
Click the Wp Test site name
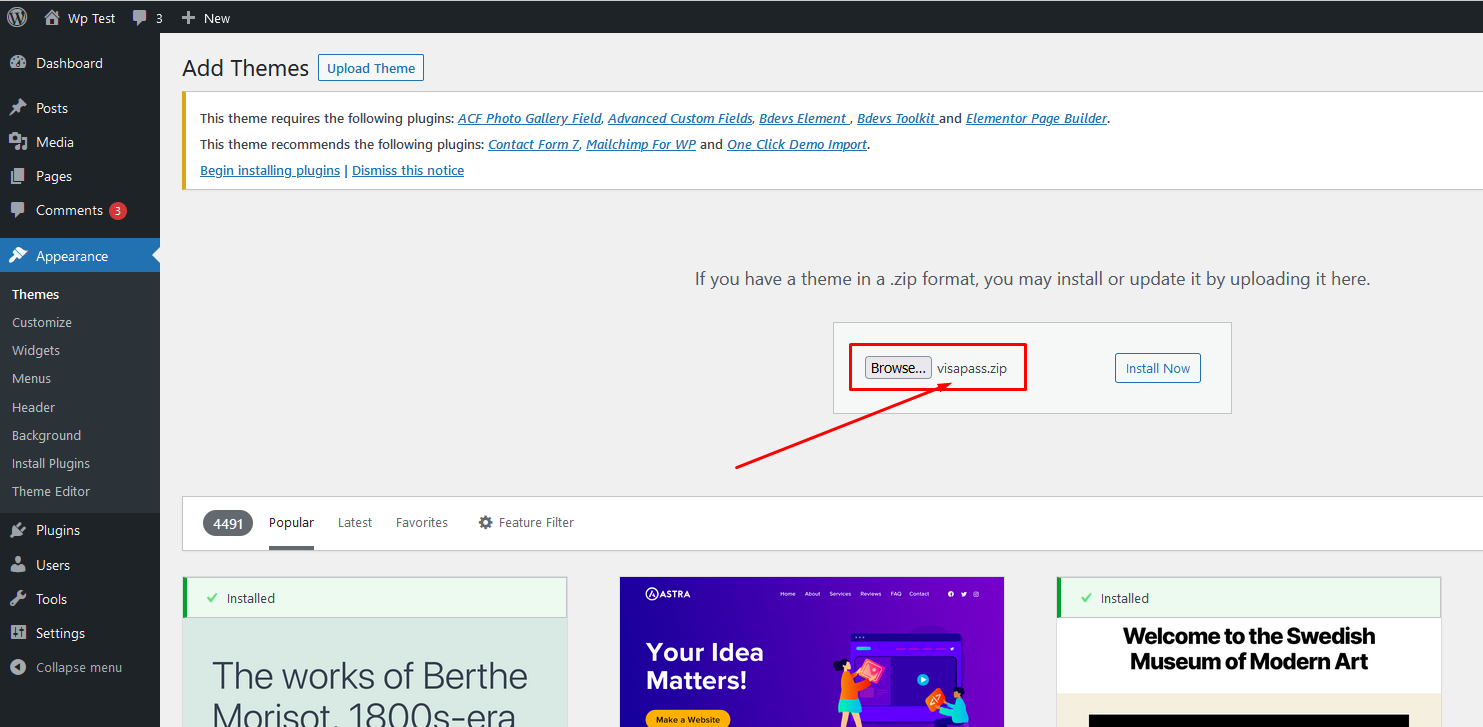coord(91,18)
